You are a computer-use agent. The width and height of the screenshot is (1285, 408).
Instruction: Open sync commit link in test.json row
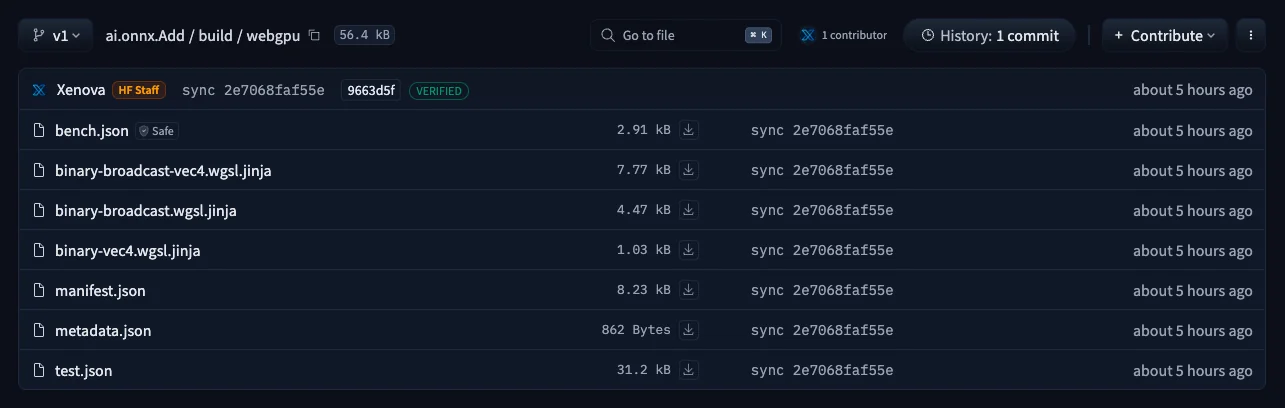[x=822, y=371]
